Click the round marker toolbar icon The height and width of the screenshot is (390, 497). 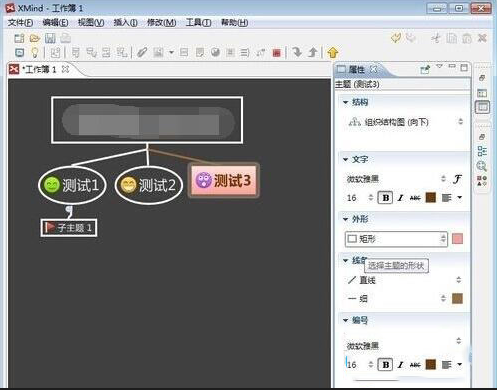(216, 52)
